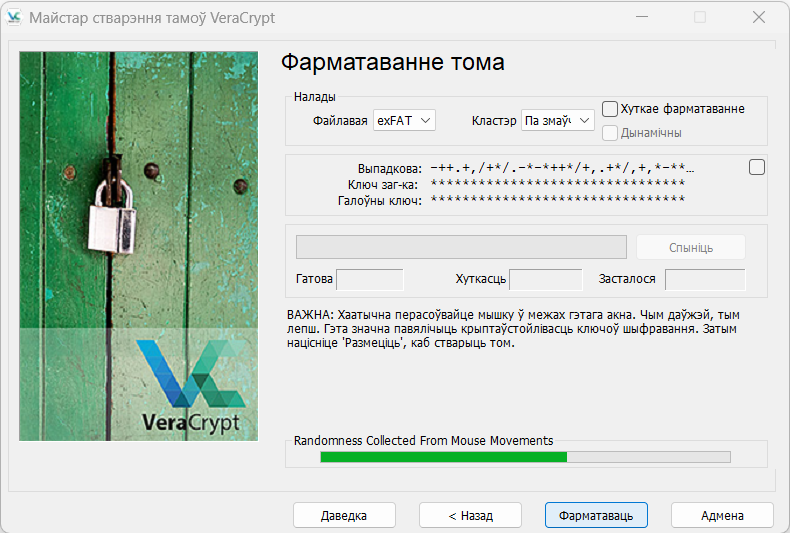The height and width of the screenshot is (533, 790).
Task: Open the Файлавая exFAT dropdown
Action: pyautogui.click(x=404, y=121)
